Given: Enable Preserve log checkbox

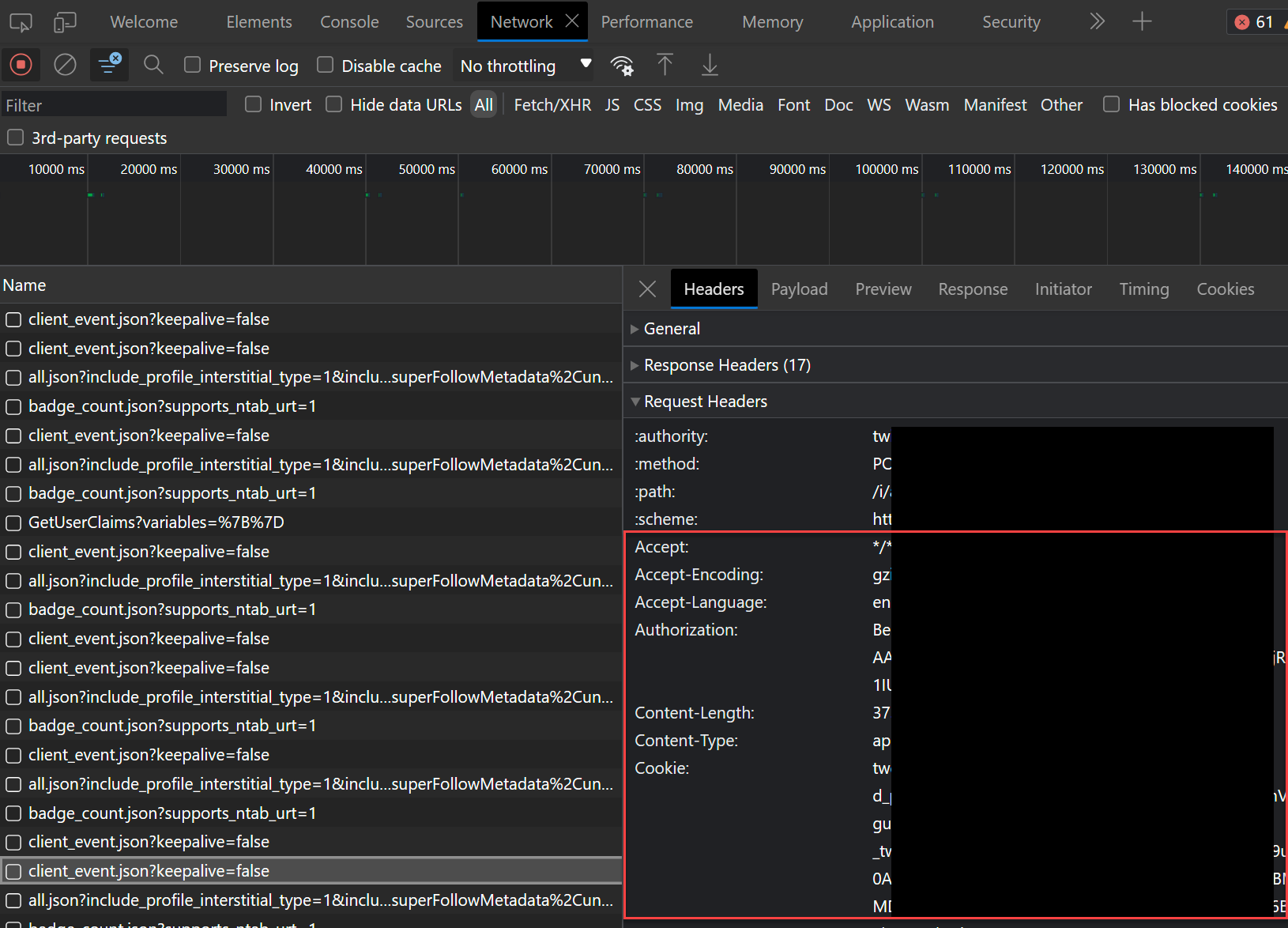Looking at the screenshot, I should (x=192, y=65).
